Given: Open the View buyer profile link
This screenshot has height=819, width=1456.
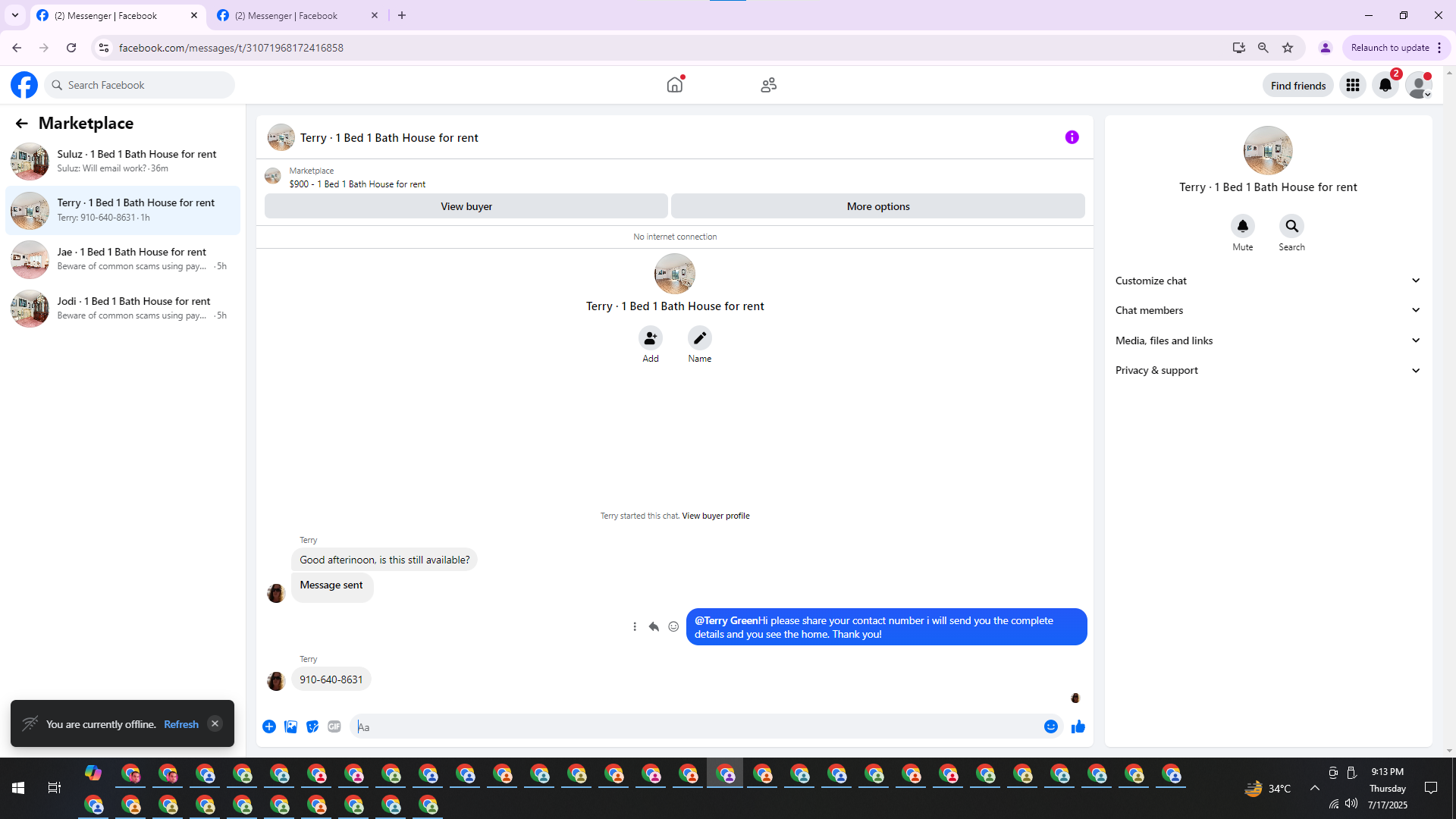Looking at the screenshot, I should (716, 516).
